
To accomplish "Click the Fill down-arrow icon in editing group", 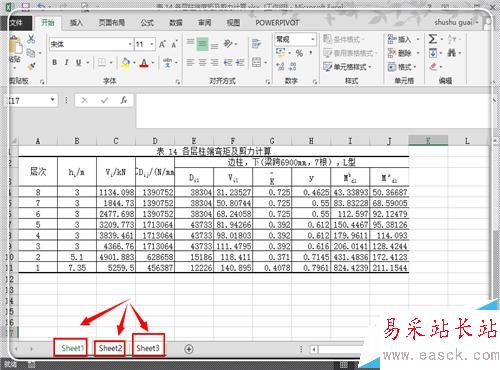I will pos(433,53).
